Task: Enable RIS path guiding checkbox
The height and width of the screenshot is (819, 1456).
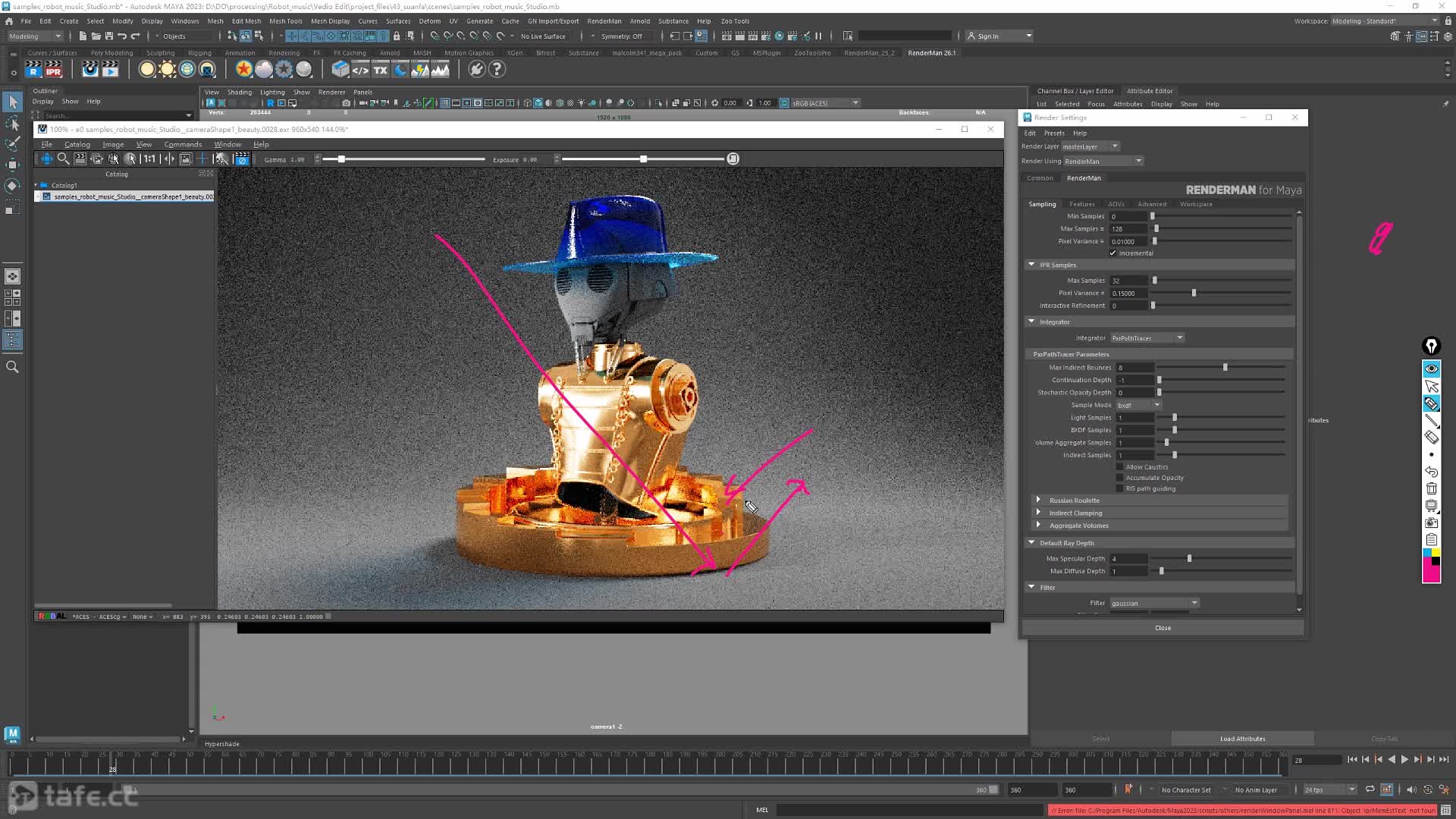Action: point(1119,488)
